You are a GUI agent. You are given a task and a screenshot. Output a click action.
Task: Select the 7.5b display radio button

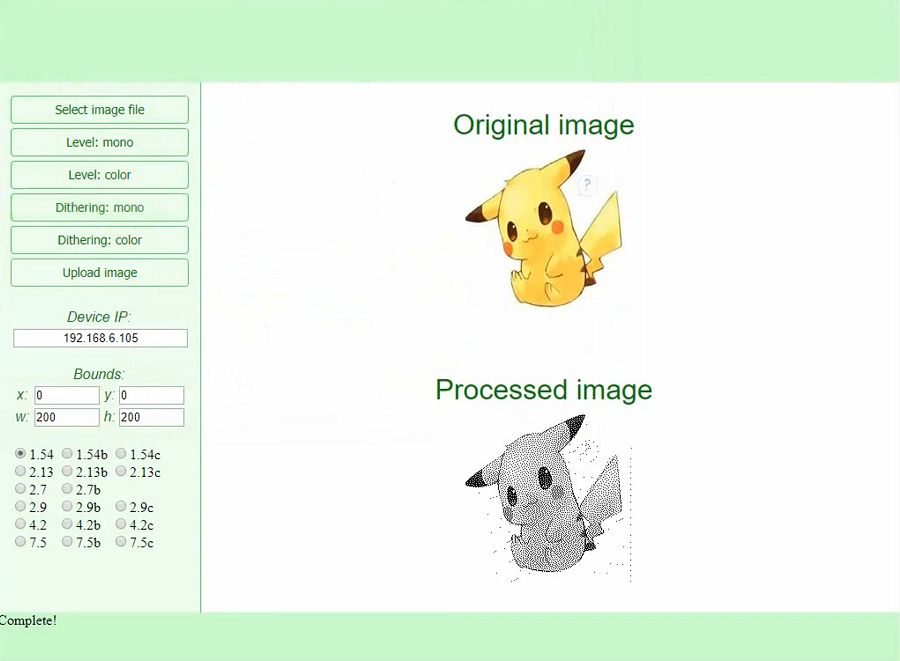coord(67,541)
